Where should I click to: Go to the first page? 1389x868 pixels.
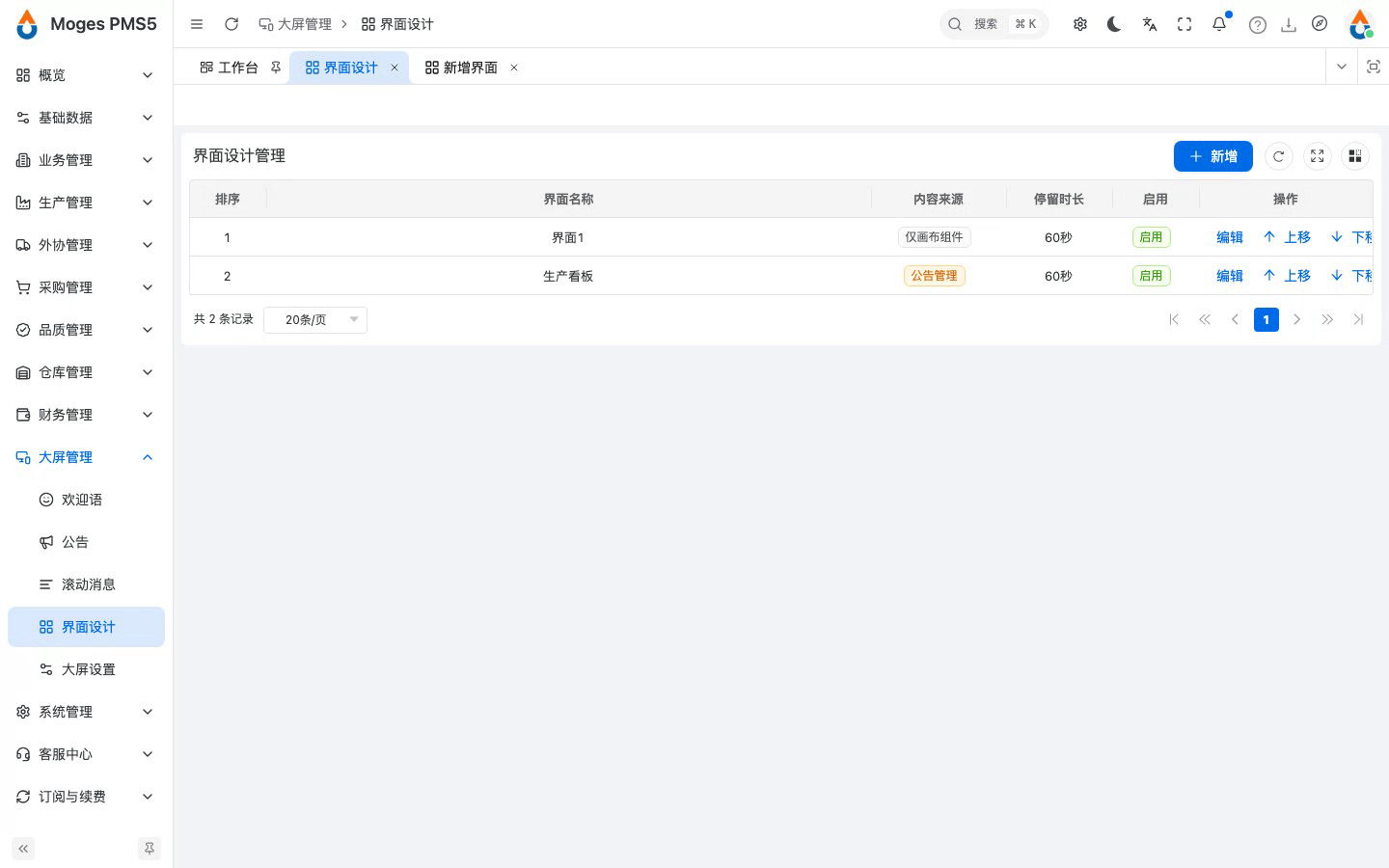click(x=1174, y=319)
